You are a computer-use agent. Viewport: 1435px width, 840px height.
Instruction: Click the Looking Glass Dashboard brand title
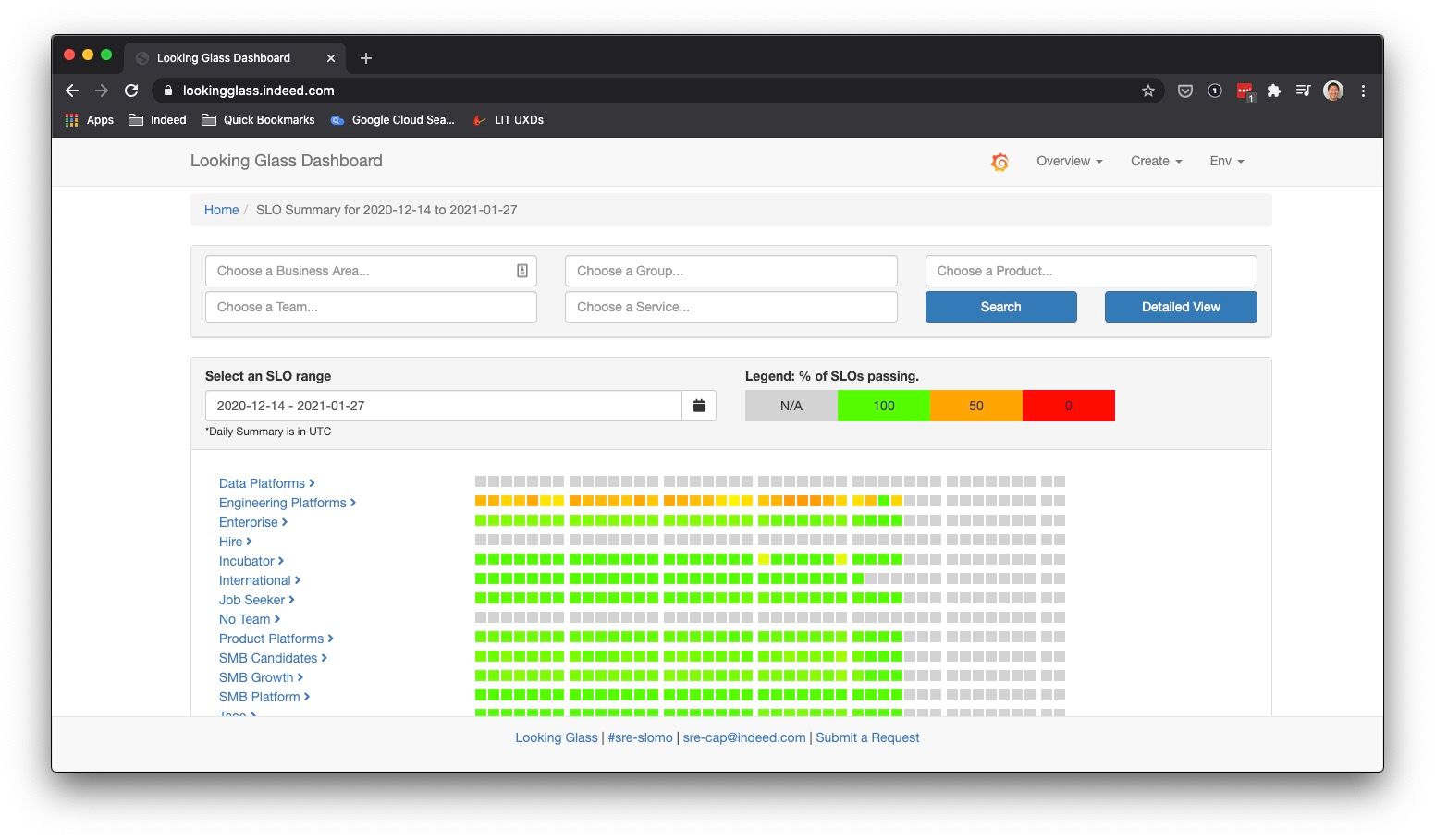tap(287, 161)
